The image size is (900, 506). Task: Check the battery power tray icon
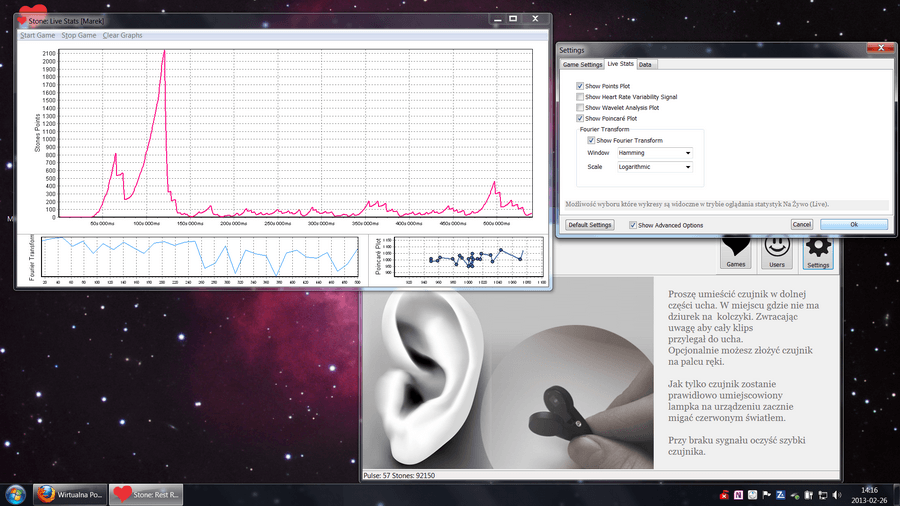pos(809,495)
